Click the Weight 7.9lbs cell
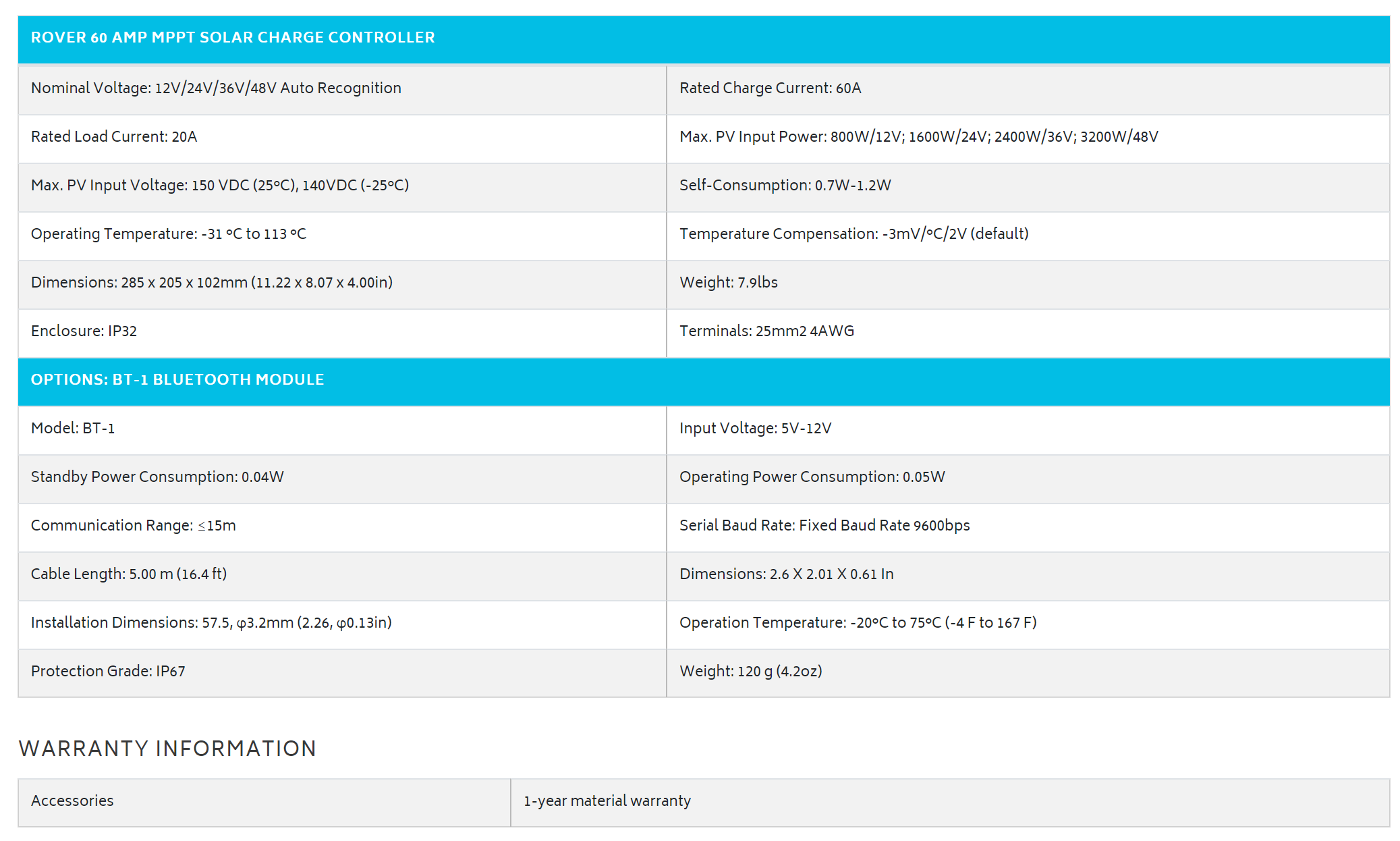The image size is (1400, 841). [x=728, y=283]
